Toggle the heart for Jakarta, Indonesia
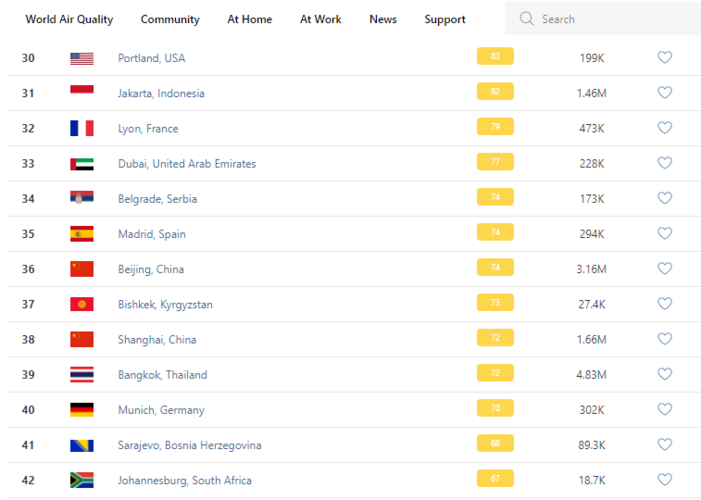 (x=664, y=93)
